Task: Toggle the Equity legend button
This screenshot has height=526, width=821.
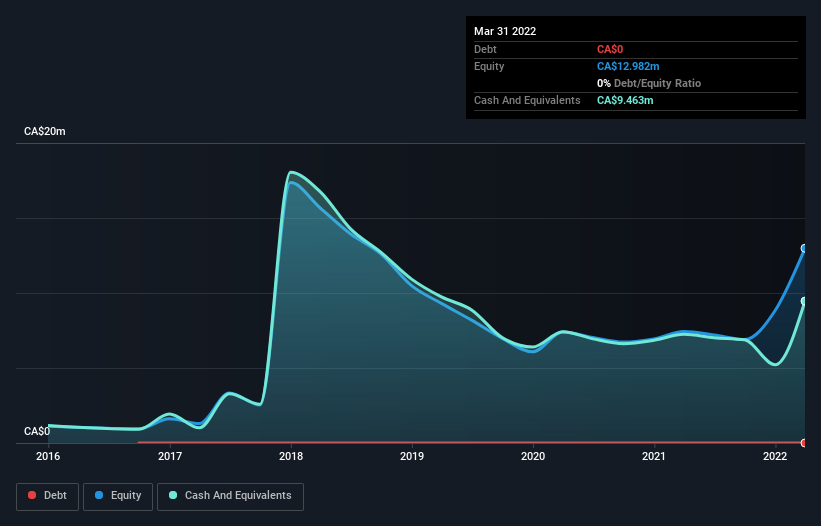Action: [x=118, y=496]
